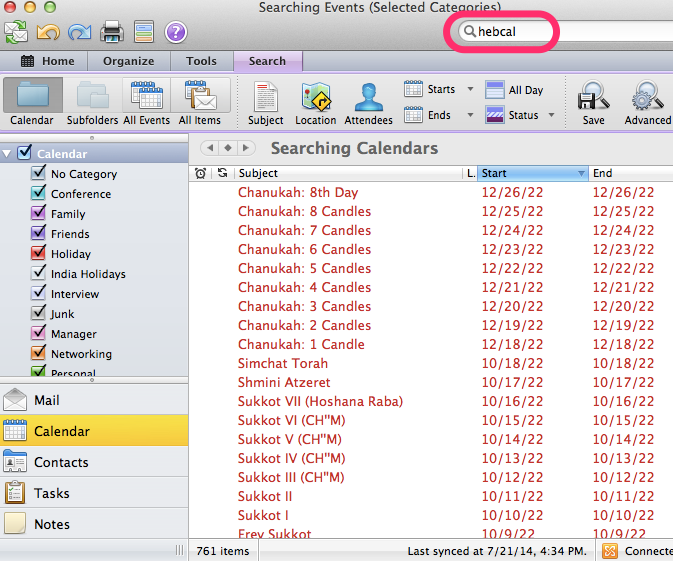Open the Ends date dropdown
This screenshot has height=561, width=673.
(x=470, y=115)
